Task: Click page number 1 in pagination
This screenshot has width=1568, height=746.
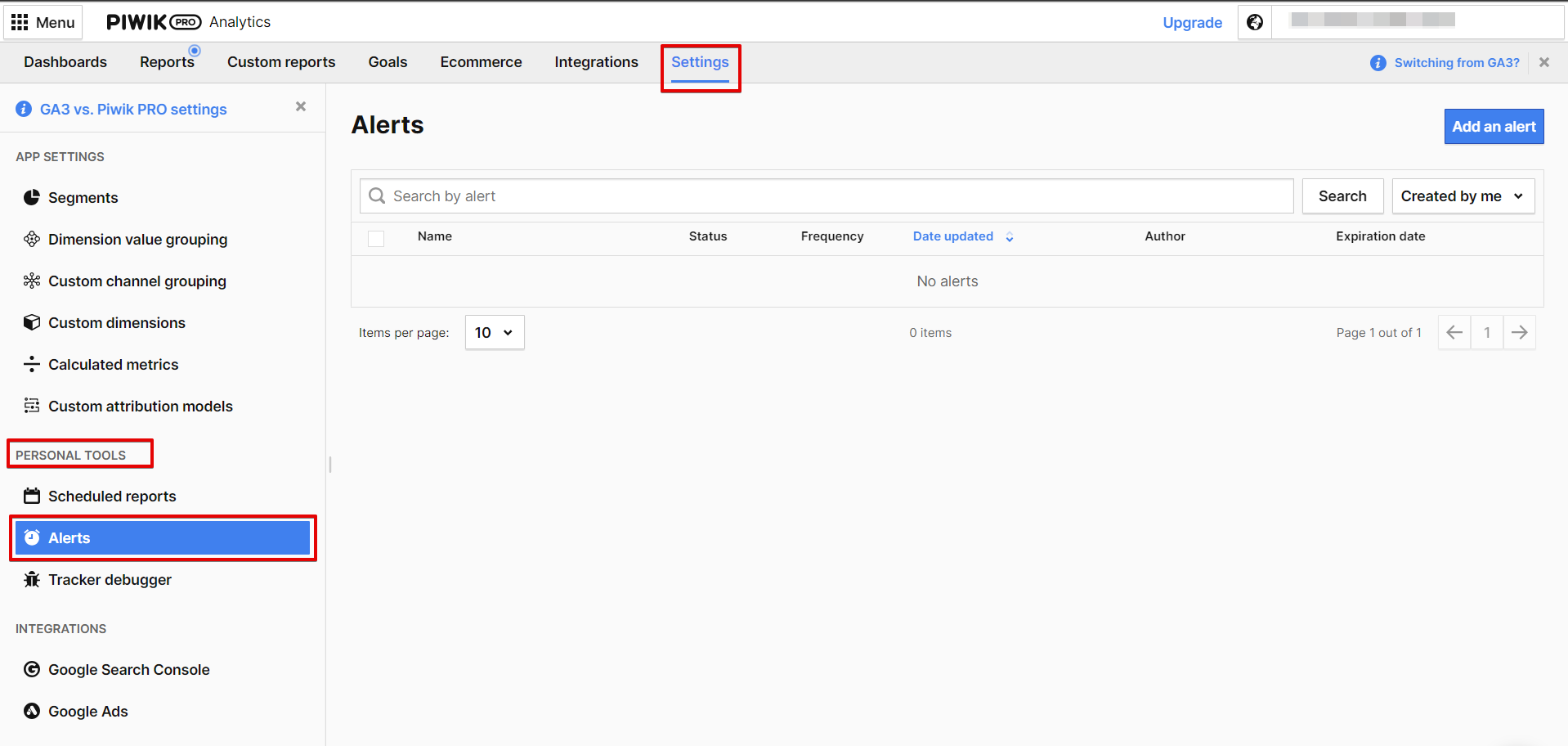Action: pos(1487,332)
